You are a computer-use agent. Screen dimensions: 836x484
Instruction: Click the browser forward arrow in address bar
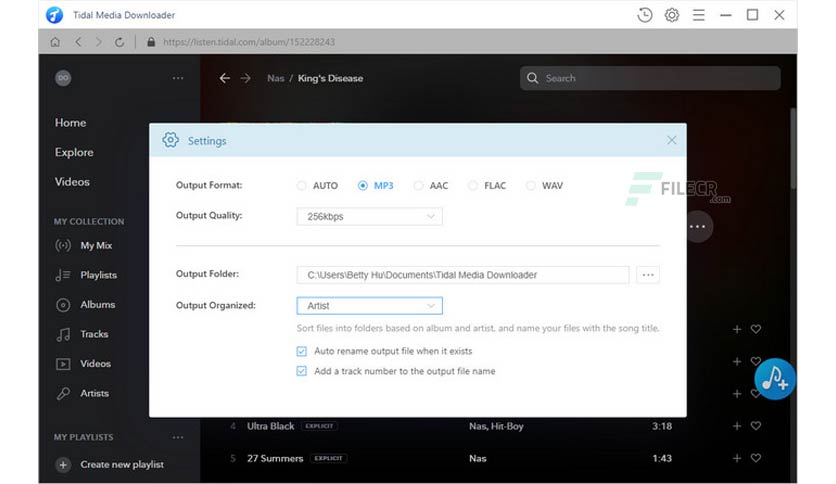coord(98,42)
